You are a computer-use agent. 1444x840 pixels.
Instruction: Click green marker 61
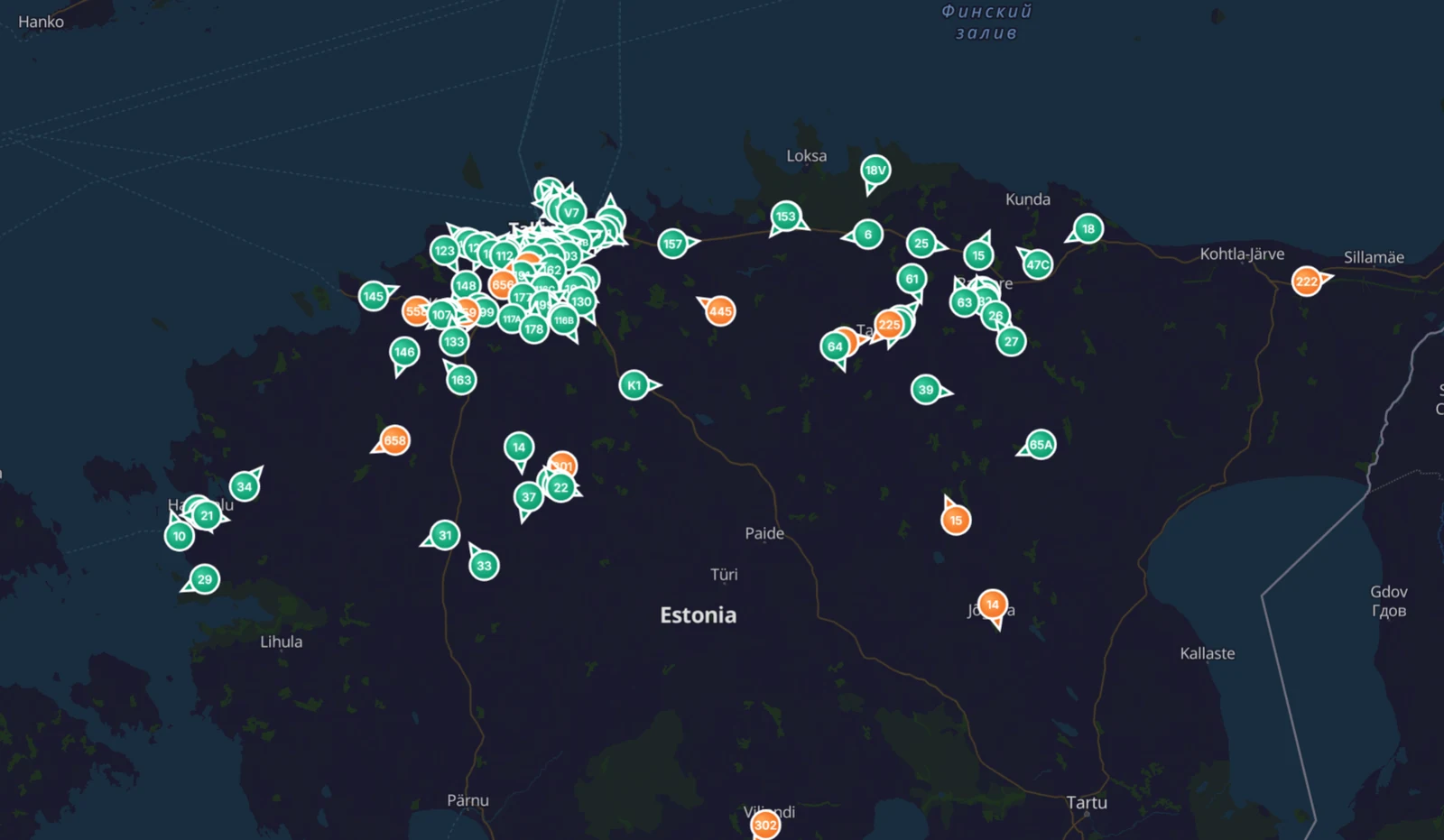click(x=912, y=279)
